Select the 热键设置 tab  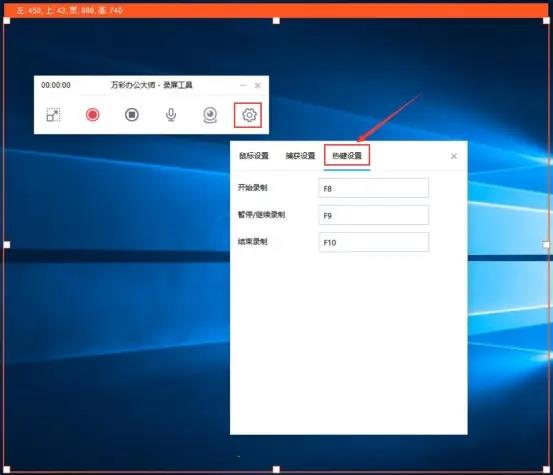(347, 156)
